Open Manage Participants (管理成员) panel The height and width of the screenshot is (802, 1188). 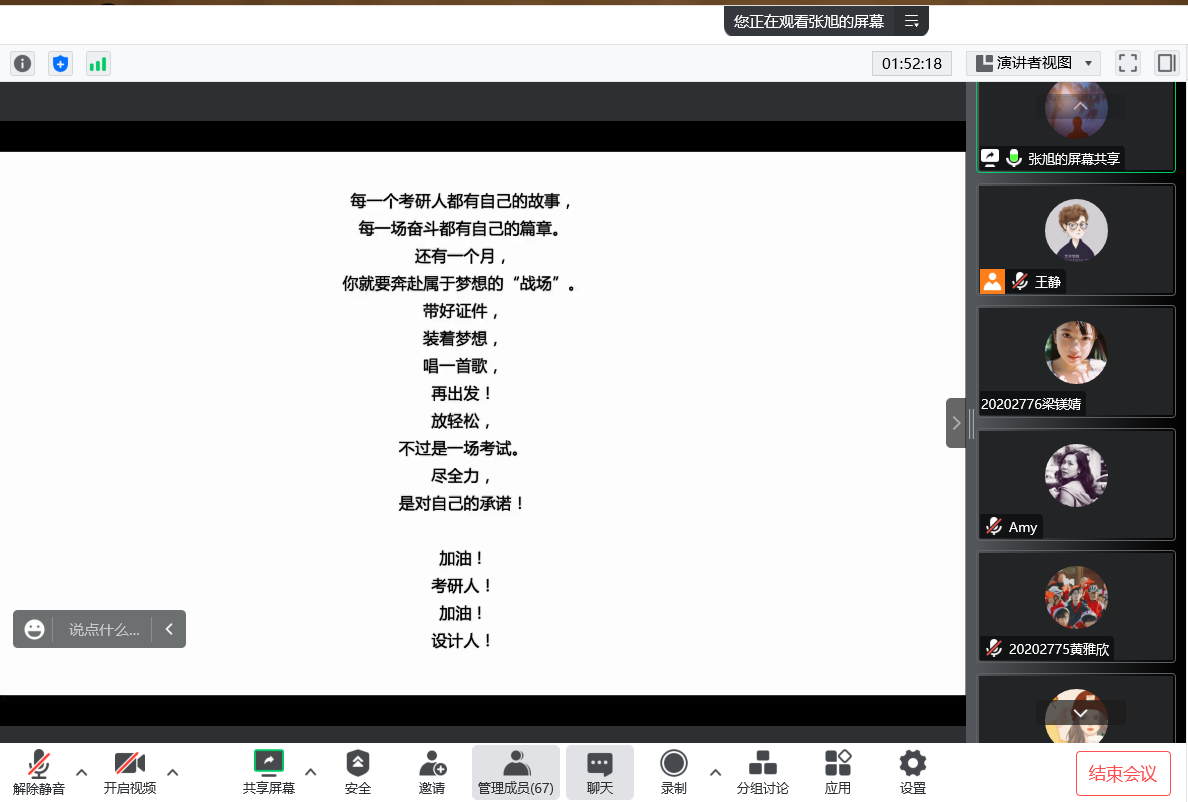click(x=516, y=772)
